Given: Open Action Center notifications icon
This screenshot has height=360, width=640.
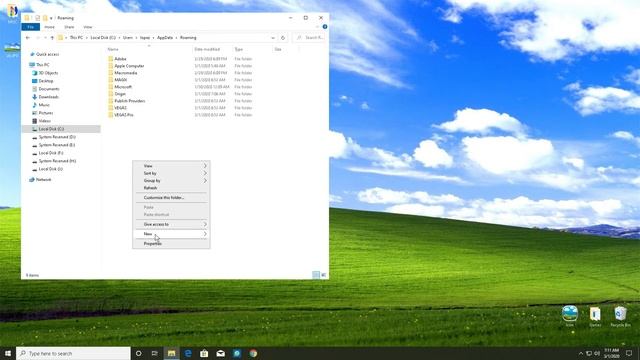Looking at the screenshot, I should pos(629,353).
